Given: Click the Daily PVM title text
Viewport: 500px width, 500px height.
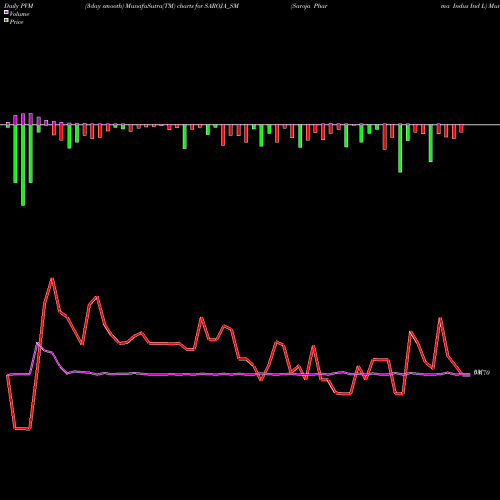Looking at the screenshot, I should pyautogui.click(x=19, y=6).
